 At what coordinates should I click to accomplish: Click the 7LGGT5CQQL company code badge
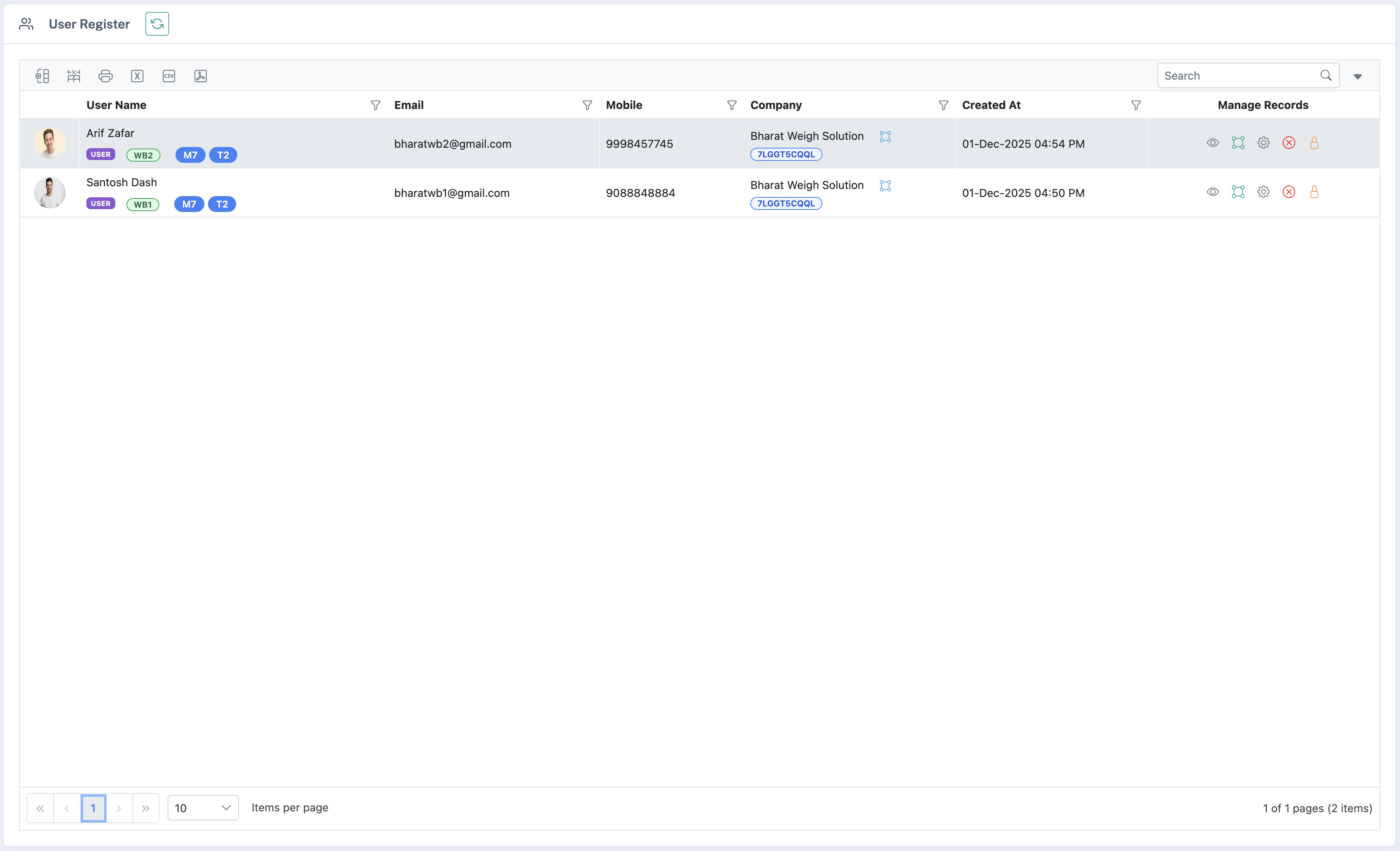786,154
